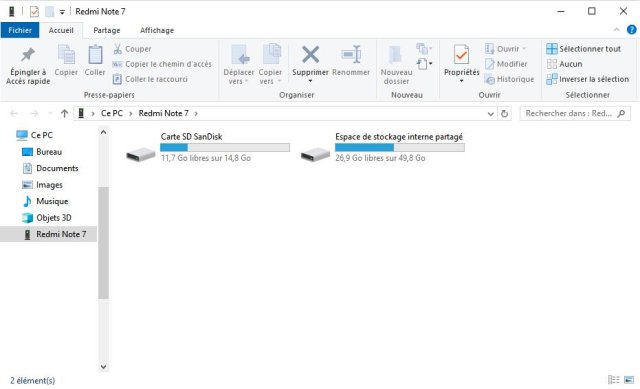Image resolution: width=640 pixels, height=389 pixels.
Task: Open the blue Help question icon
Action: coord(631,30)
